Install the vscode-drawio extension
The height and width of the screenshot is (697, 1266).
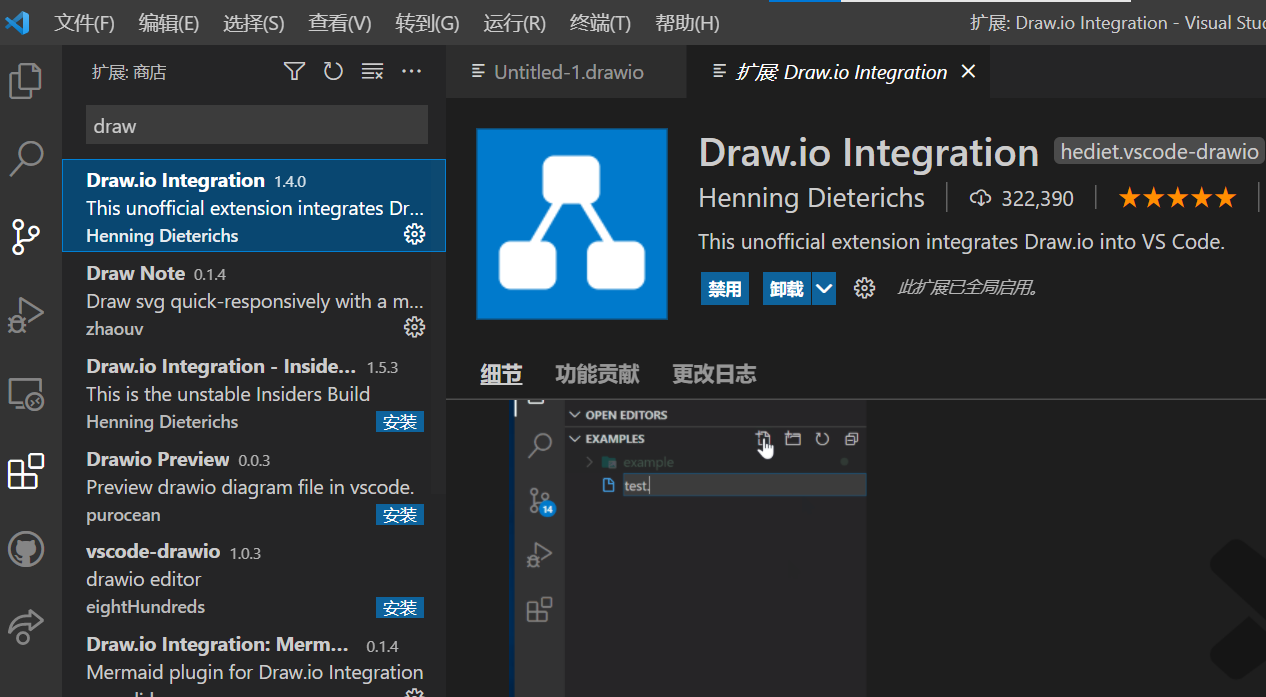[399, 607]
